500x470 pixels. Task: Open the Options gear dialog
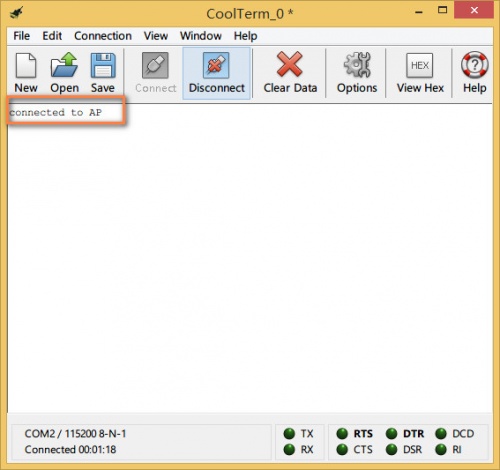pos(357,73)
